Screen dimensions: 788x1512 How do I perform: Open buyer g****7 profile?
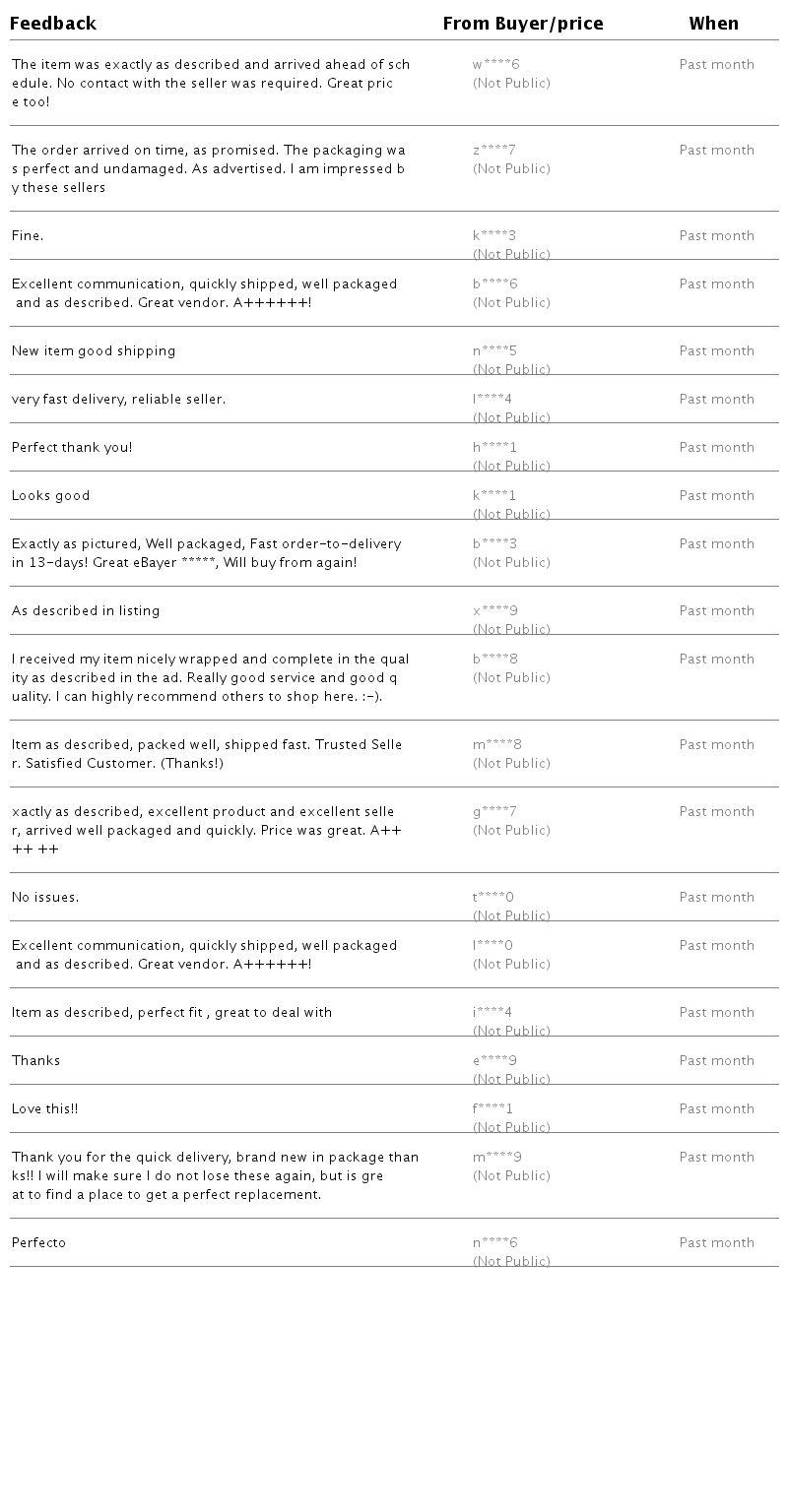494,812
